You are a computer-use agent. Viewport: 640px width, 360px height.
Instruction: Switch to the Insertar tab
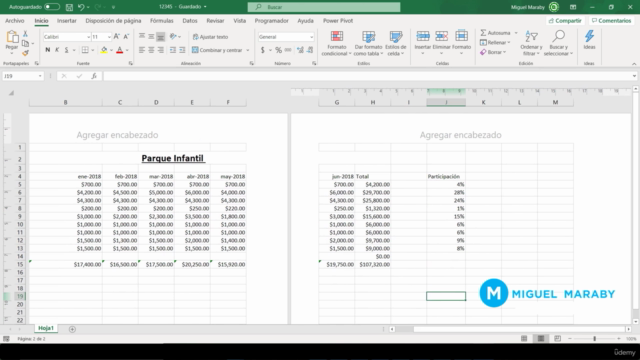click(x=67, y=20)
